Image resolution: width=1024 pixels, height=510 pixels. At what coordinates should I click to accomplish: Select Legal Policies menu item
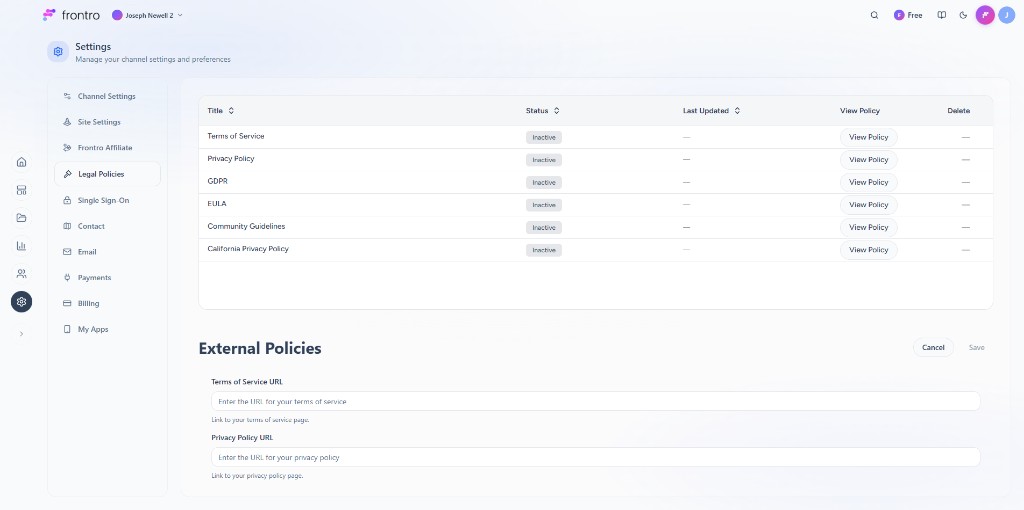107,174
